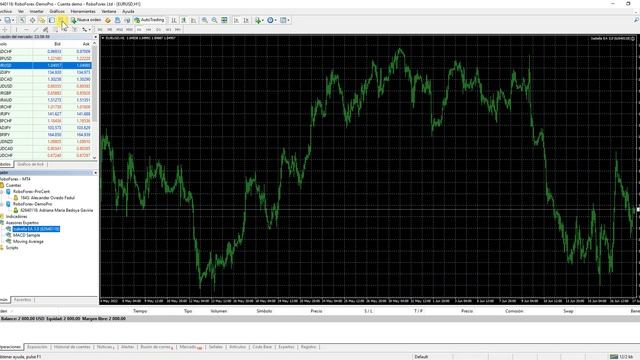This screenshot has width=640, height=360.
Task: Tile chart windows with the grid icon
Action: [x=224, y=20]
